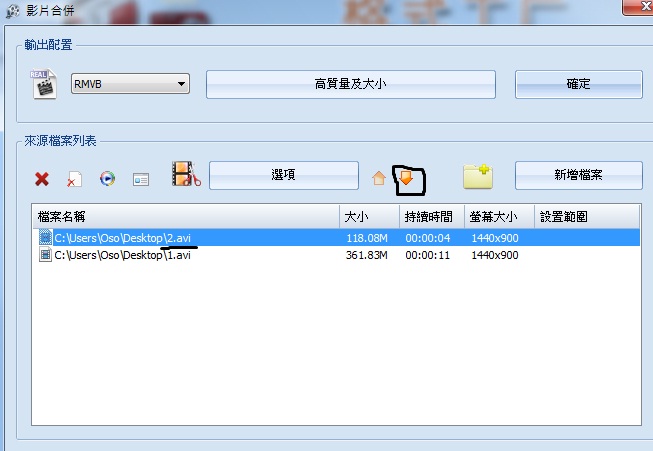Click the 設置範圍 column header
The image size is (653, 451).
pos(587,217)
